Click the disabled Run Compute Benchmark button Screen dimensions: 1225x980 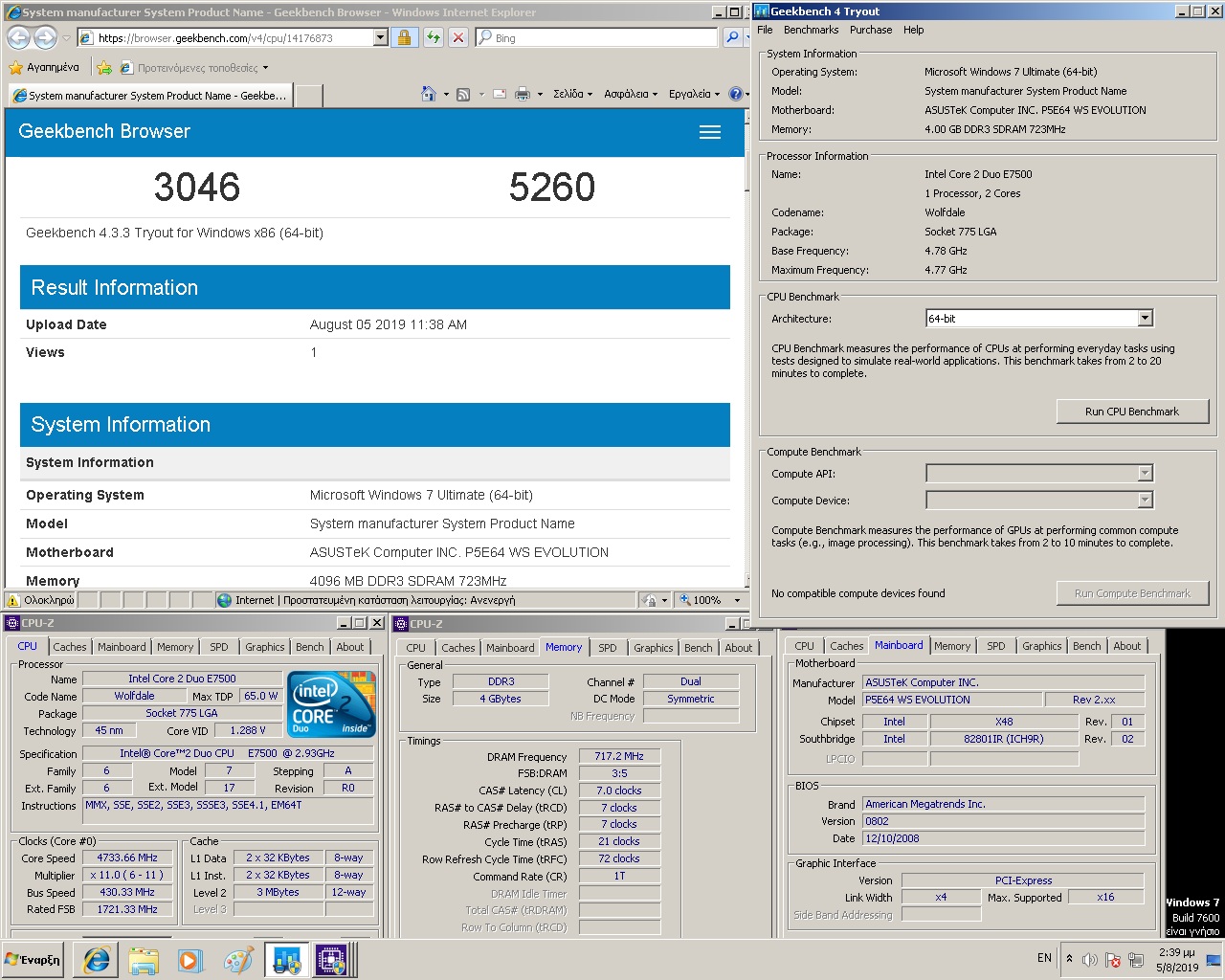[1132, 593]
